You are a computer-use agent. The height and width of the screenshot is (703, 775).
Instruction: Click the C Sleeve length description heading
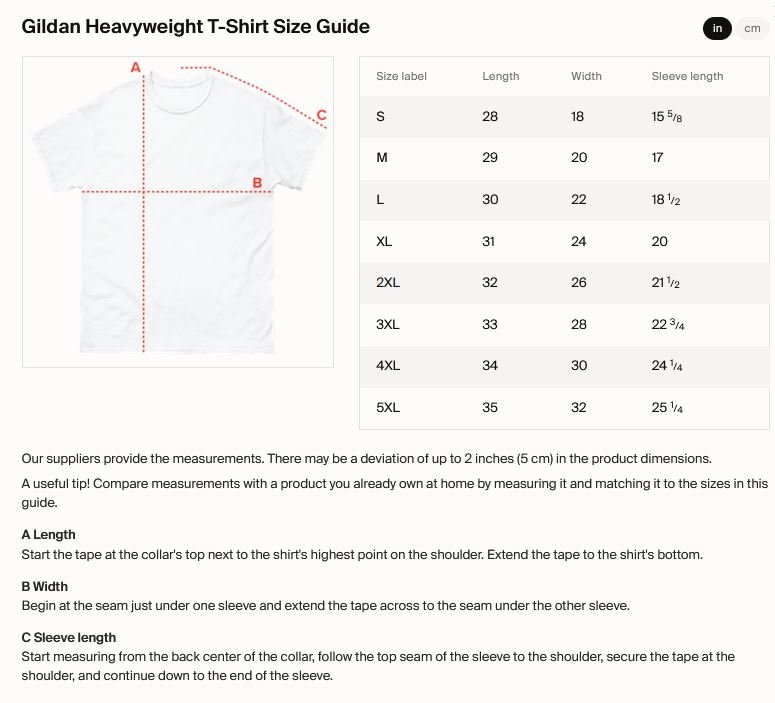tap(69, 637)
